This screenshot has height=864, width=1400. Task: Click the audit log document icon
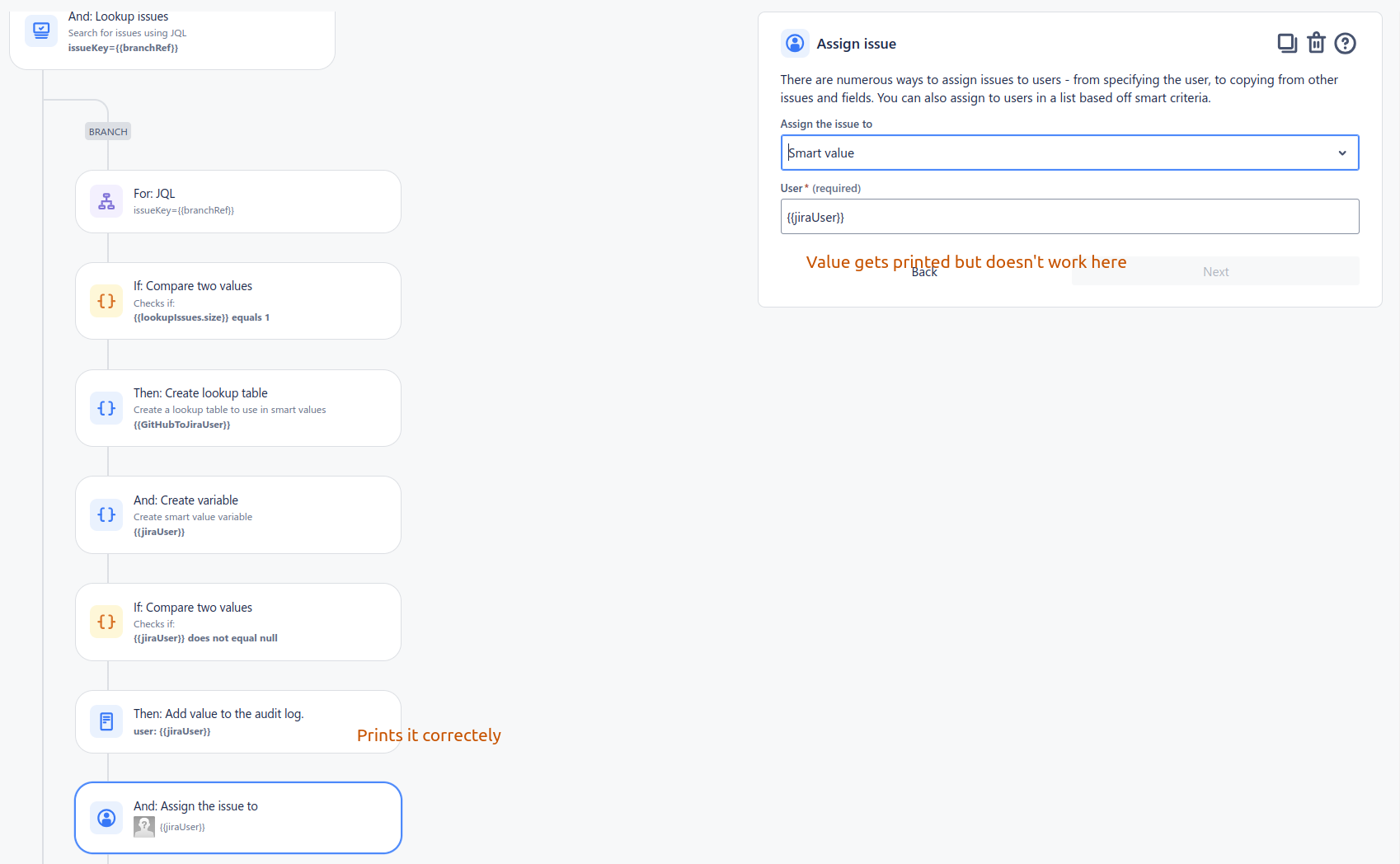106,721
